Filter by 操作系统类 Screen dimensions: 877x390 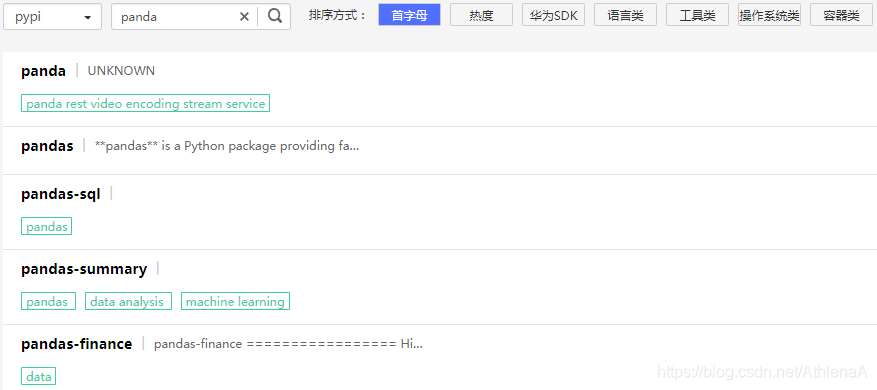point(770,15)
